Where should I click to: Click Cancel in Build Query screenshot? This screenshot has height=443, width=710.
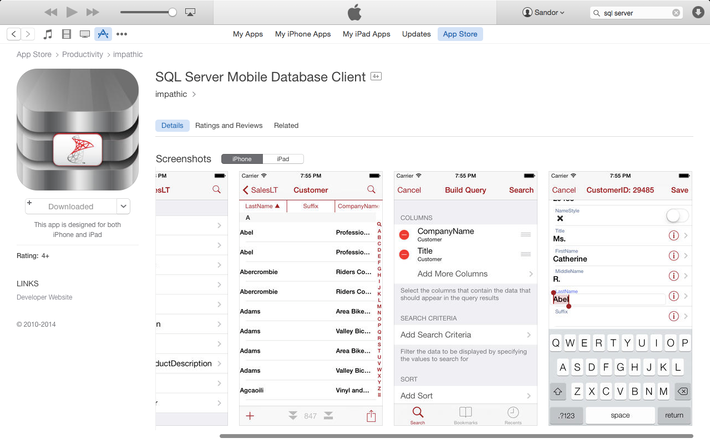coord(409,190)
